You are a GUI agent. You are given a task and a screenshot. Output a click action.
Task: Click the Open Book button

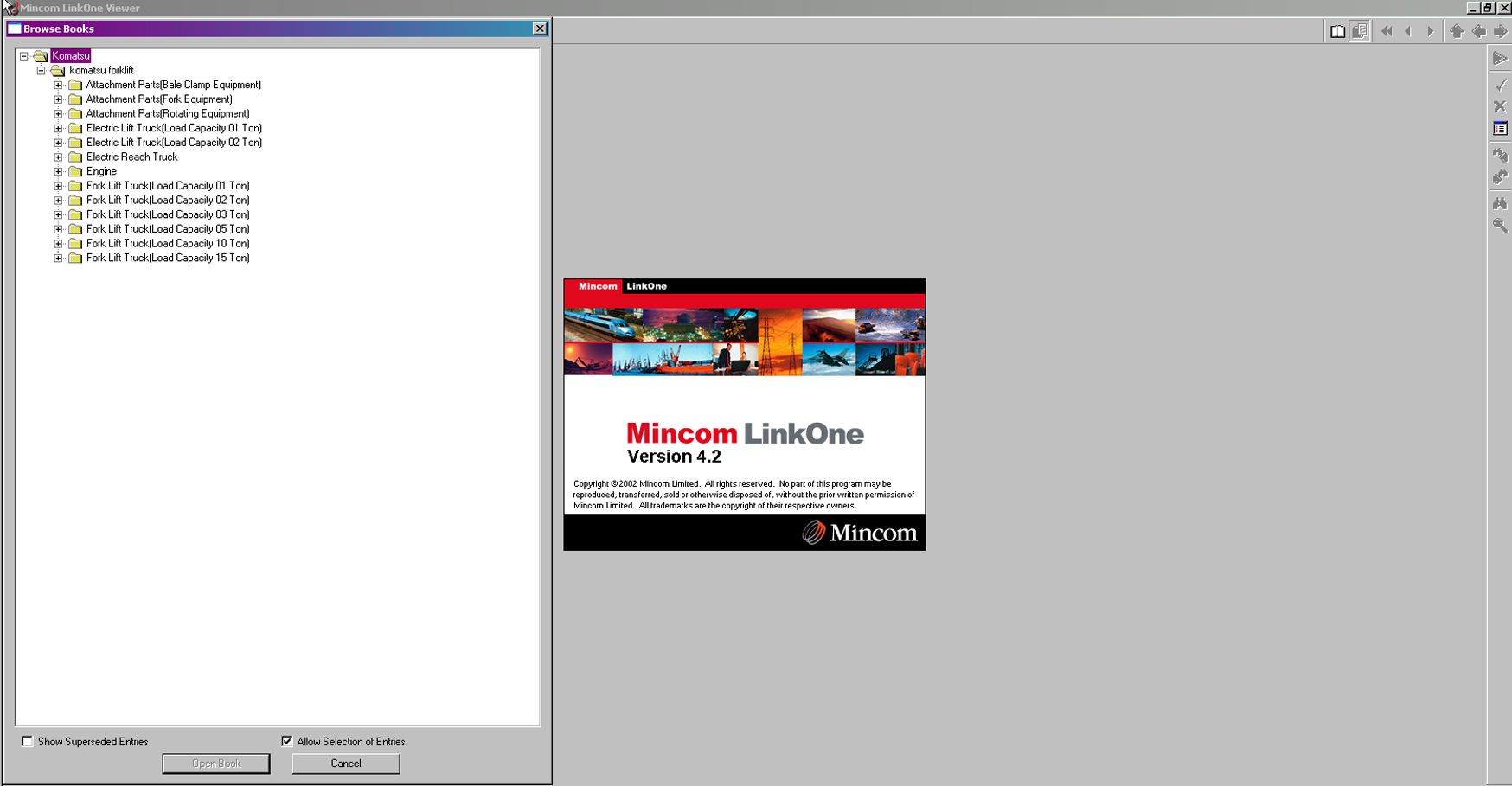coord(216,764)
